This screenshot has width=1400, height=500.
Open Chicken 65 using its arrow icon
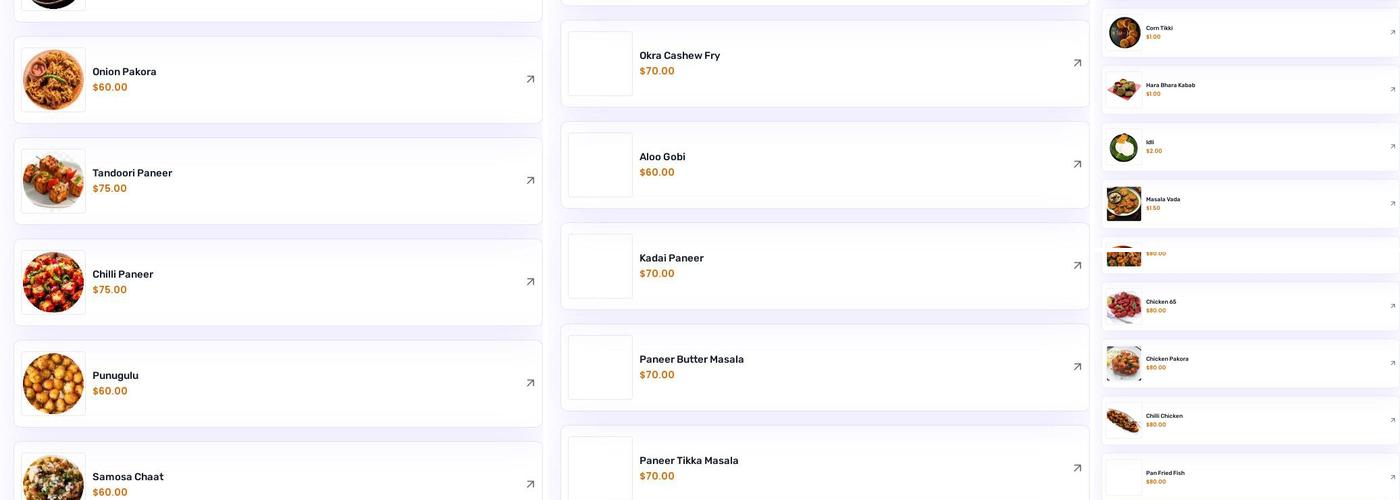pos(1392,306)
